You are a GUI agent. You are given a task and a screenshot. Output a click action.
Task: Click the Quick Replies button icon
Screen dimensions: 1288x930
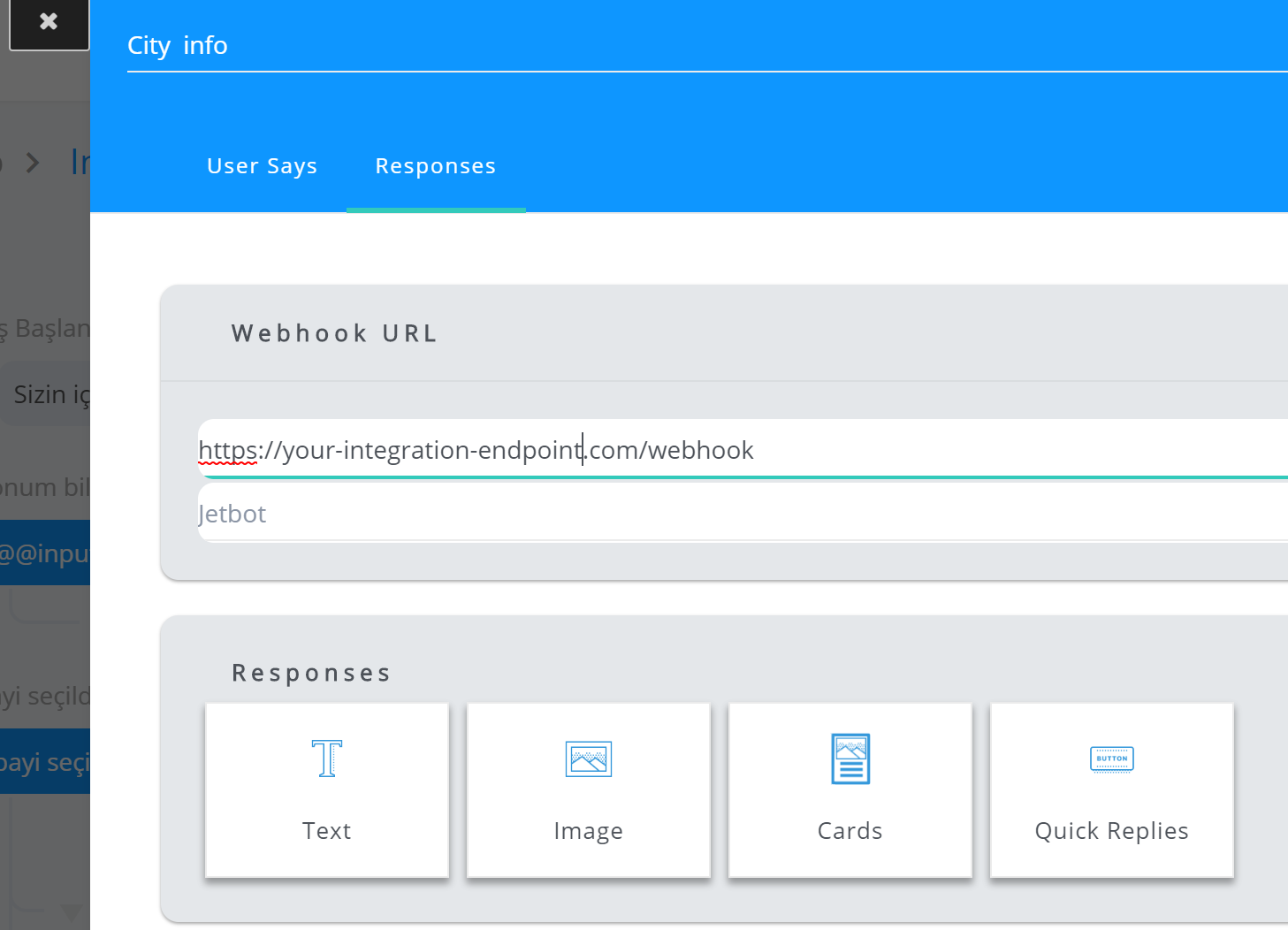(1112, 758)
